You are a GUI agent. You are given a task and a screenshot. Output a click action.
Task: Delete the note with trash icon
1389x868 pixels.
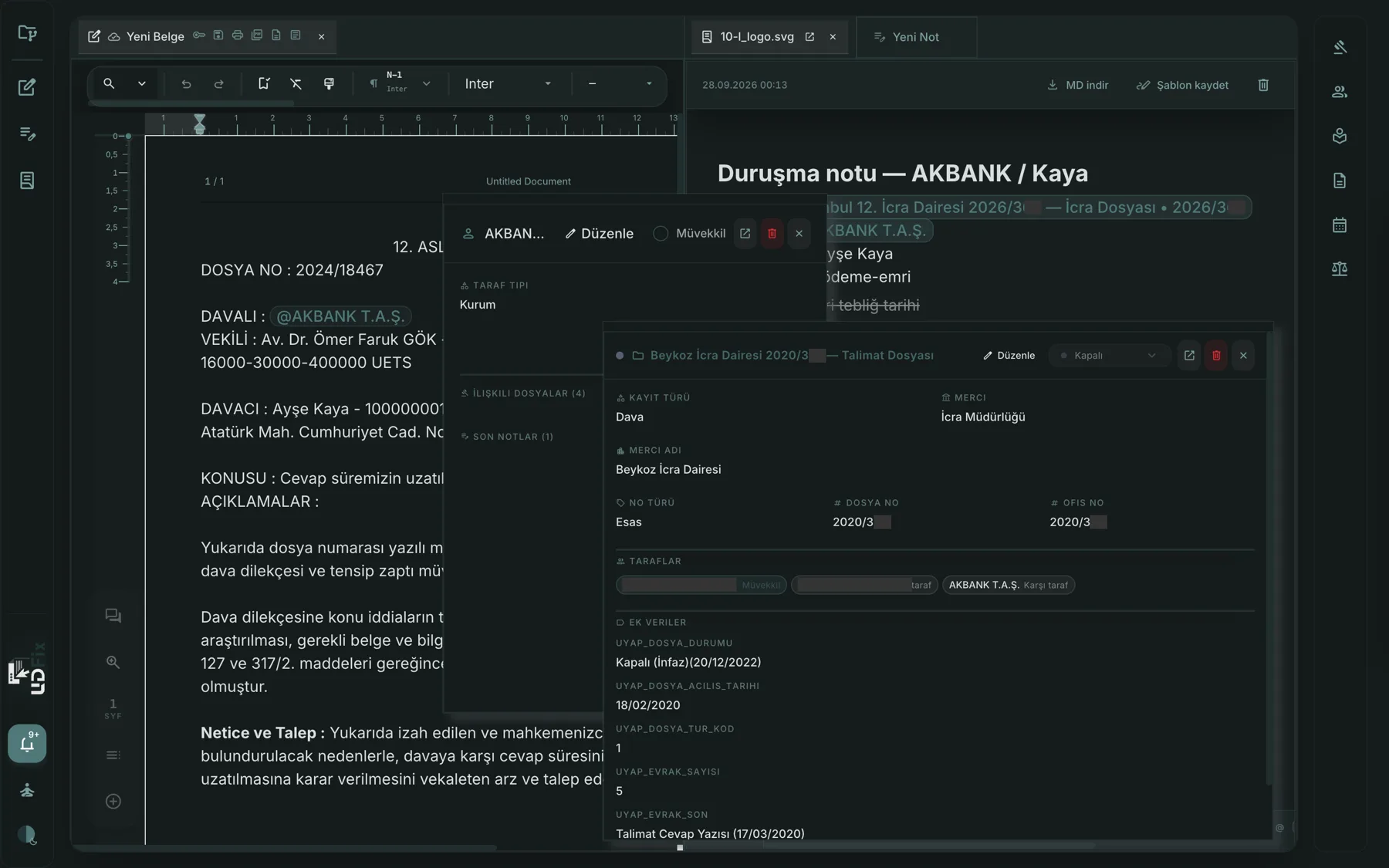tap(1263, 85)
